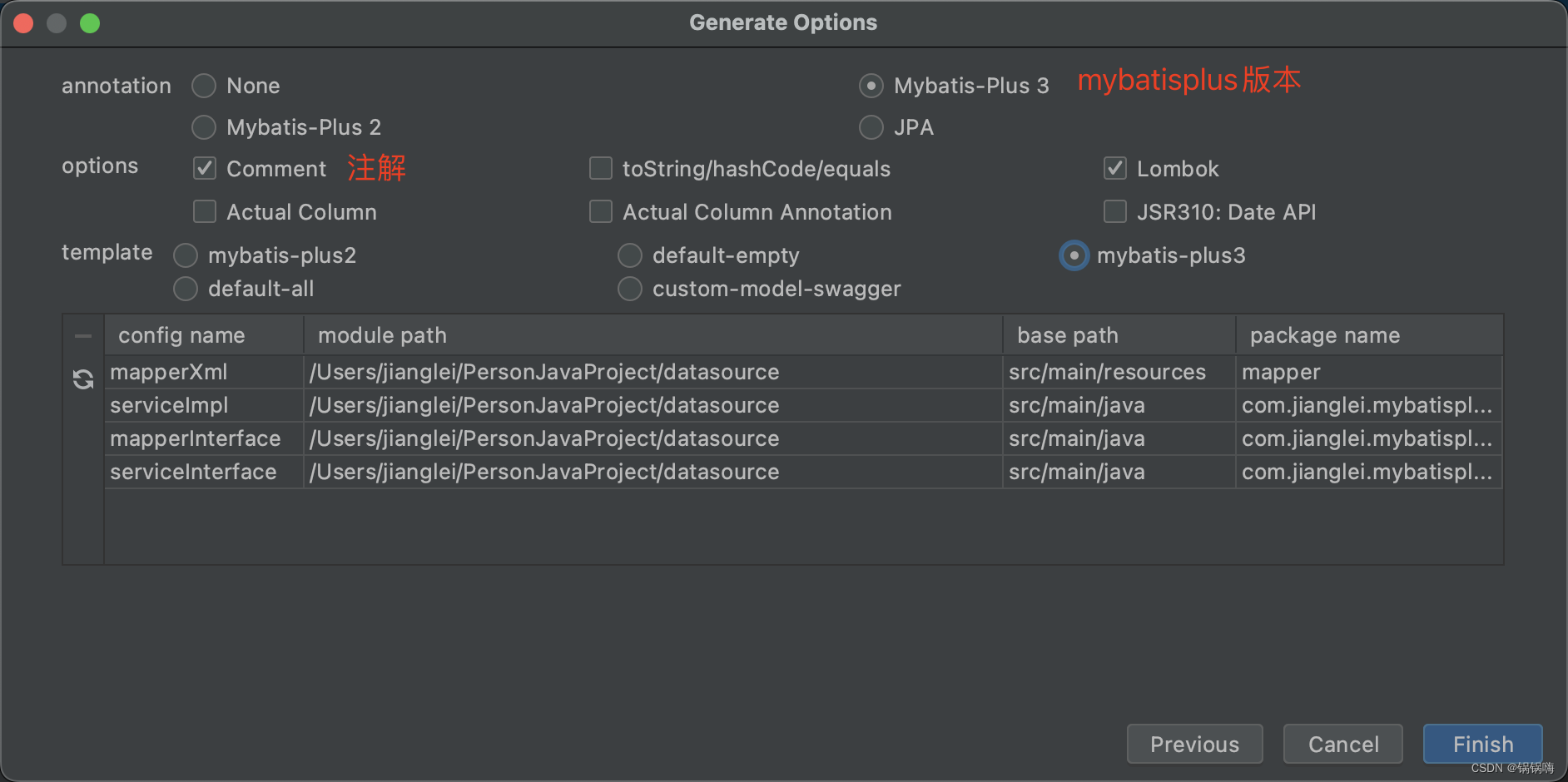Screen dimensions: 1568x782
Task: Click the package name column header
Action: pos(1369,335)
